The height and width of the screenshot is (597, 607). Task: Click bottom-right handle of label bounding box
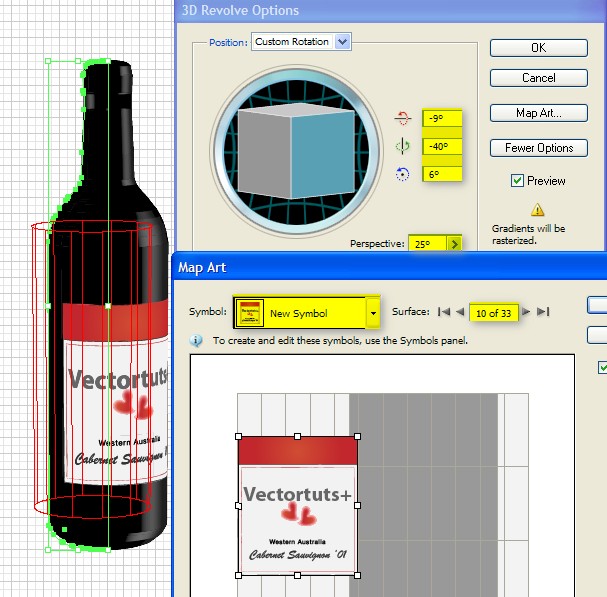pos(357,575)
